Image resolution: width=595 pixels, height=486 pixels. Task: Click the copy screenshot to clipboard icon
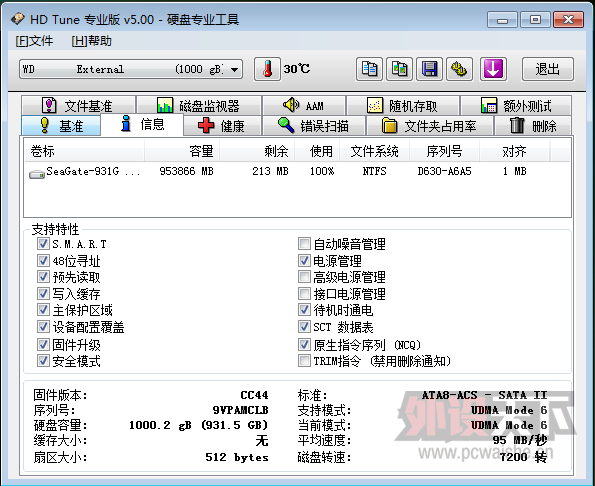coord(399,69)
